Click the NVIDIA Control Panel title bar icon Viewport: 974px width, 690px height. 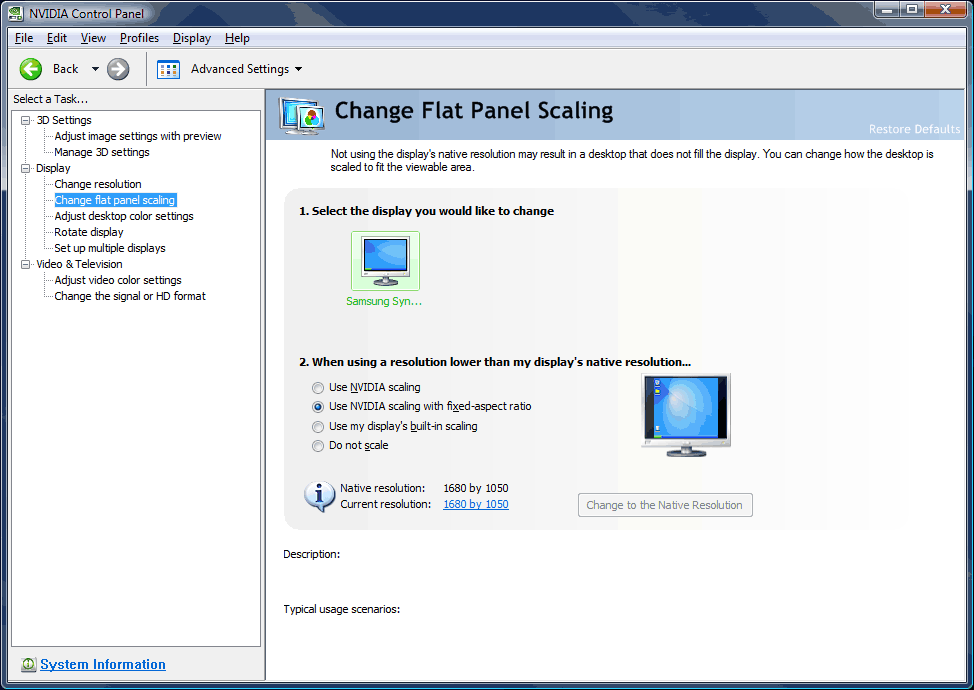(x=17, y=13)
